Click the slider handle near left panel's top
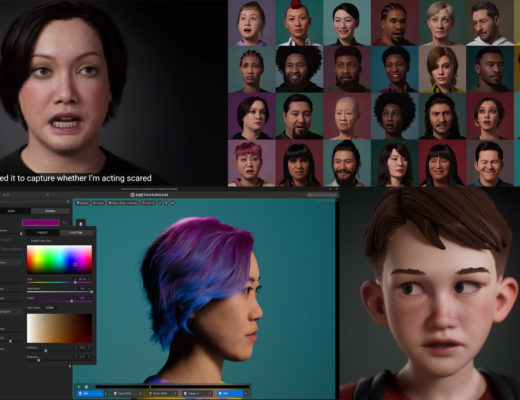 click(21, 234)
